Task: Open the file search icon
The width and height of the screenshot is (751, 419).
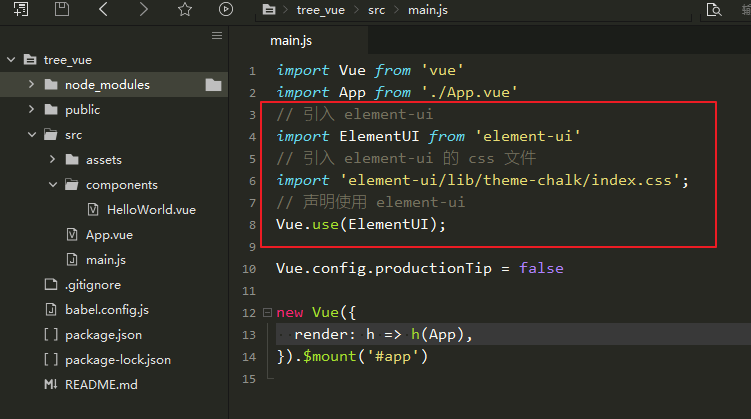Action: (714, 10)
